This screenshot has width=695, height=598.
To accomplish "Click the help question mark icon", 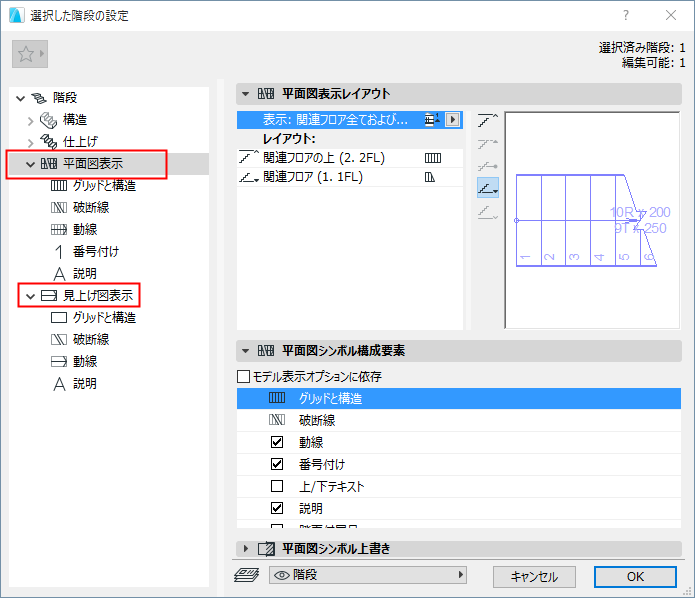I will pyautogui.click(x=625, y=16).
